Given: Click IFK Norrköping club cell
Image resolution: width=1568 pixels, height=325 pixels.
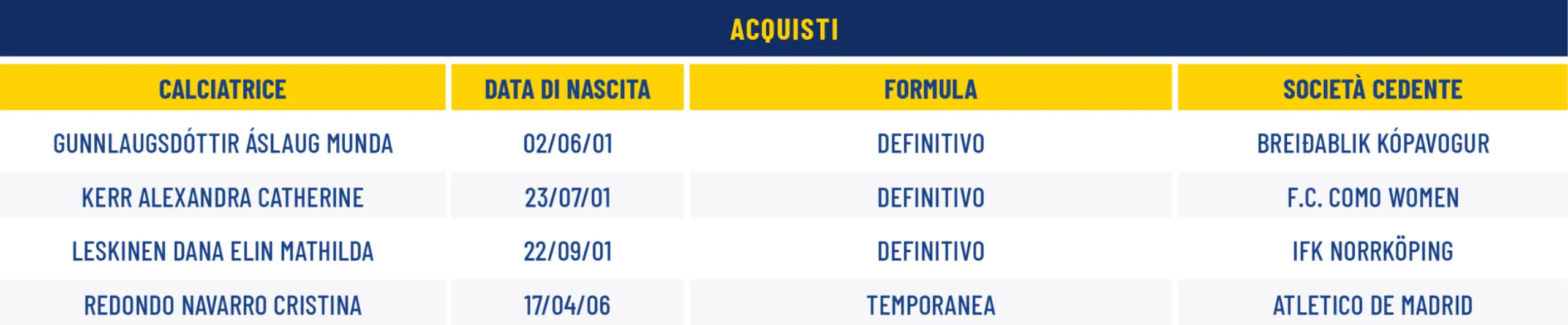Looking at the screenshot, I should (1372, 252).
